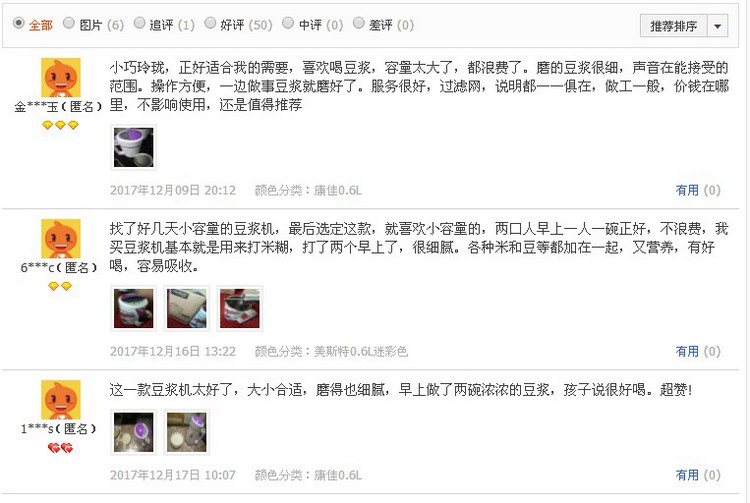Open the first photo in 6***c's review
This screenshot has height=503, width=750.
[x=133, y=308]
